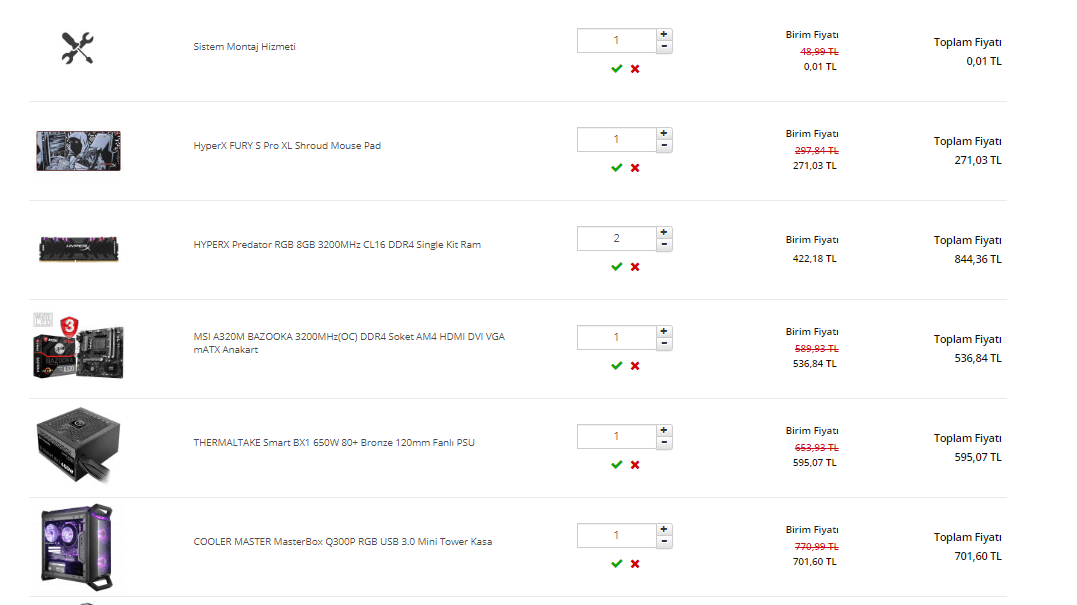This screenshot has width=1077, height=605.
Task: Remove COOLER MASTER MasterBox Q300P case
Action: 635,564
